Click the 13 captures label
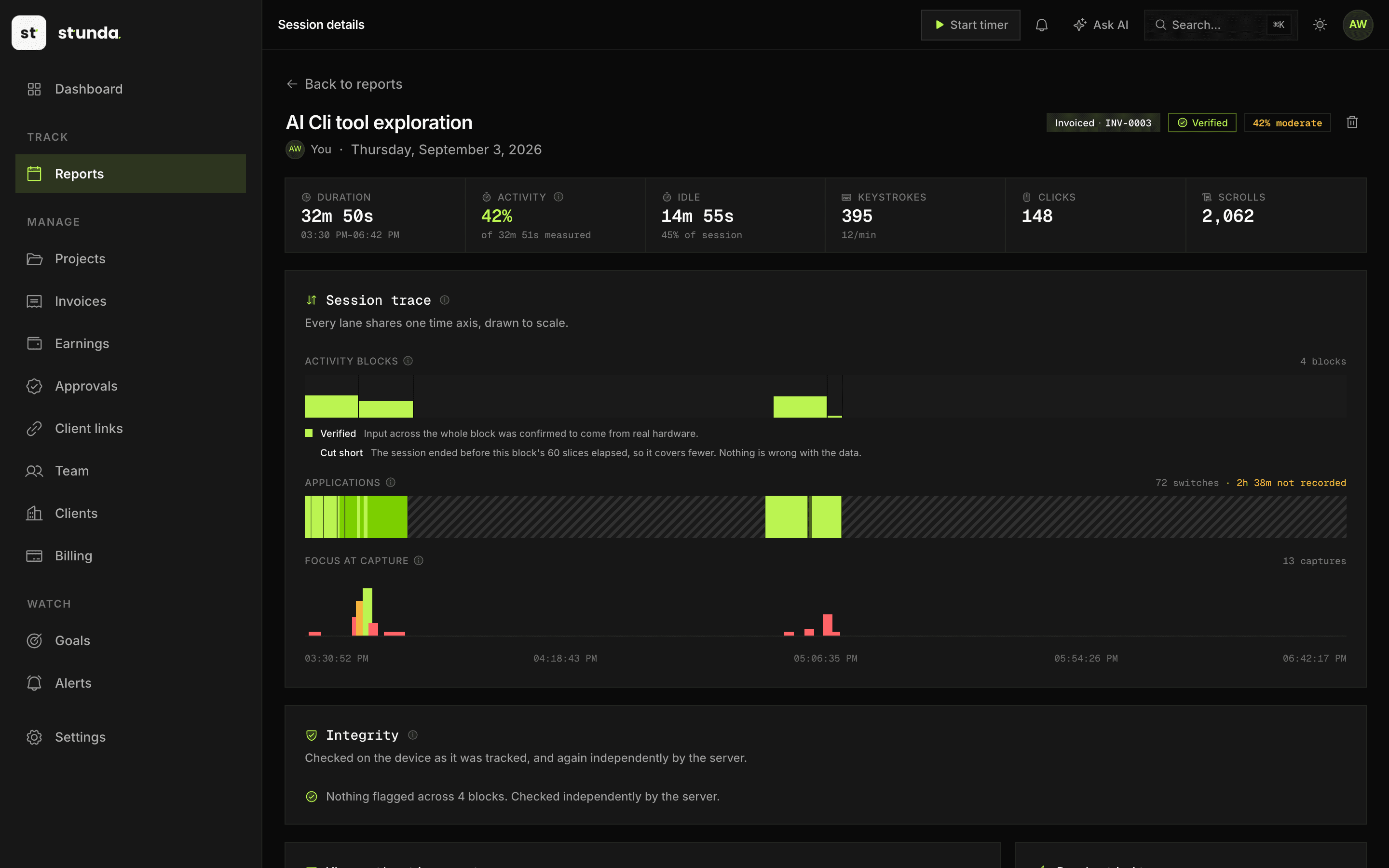1389x868 pixels. (1314, 561)
